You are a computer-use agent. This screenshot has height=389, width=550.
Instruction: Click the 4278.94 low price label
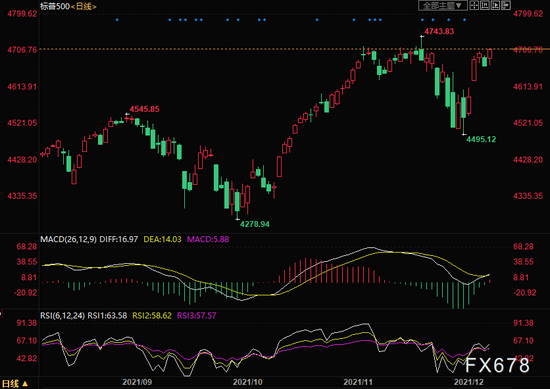[x=255, y=224]
